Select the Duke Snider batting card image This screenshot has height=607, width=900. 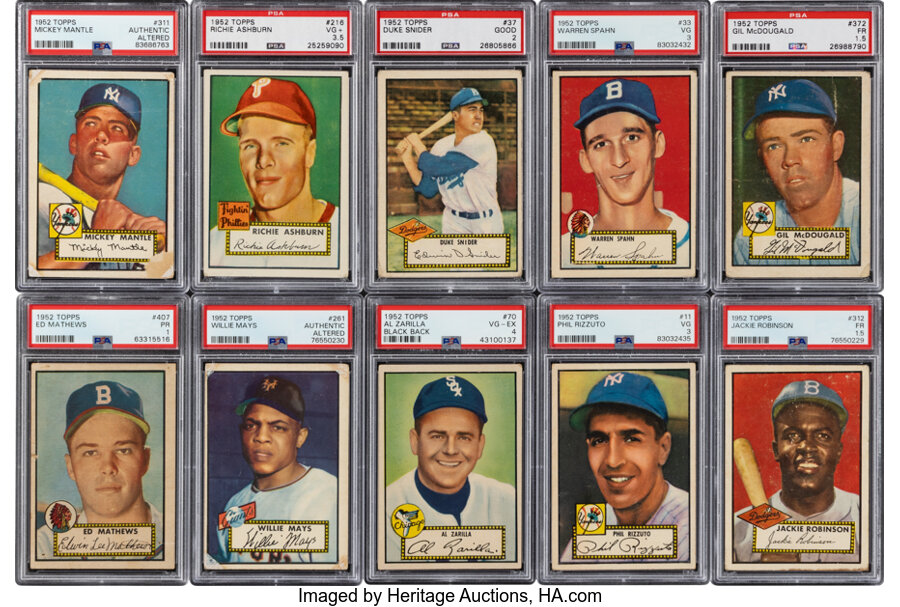tap(449, 174)
